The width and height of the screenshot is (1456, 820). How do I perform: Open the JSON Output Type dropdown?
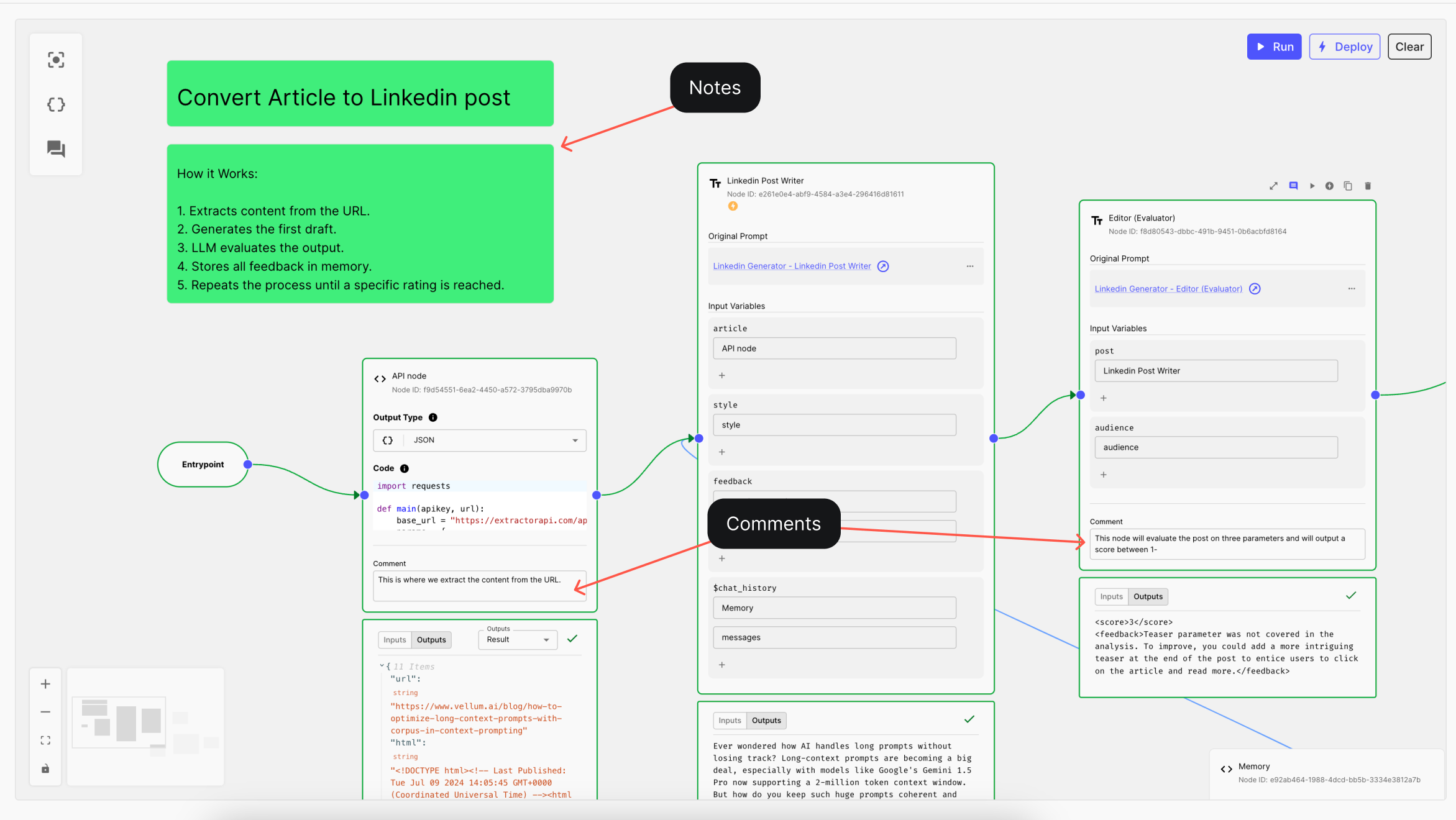click(x=479, y=440)
